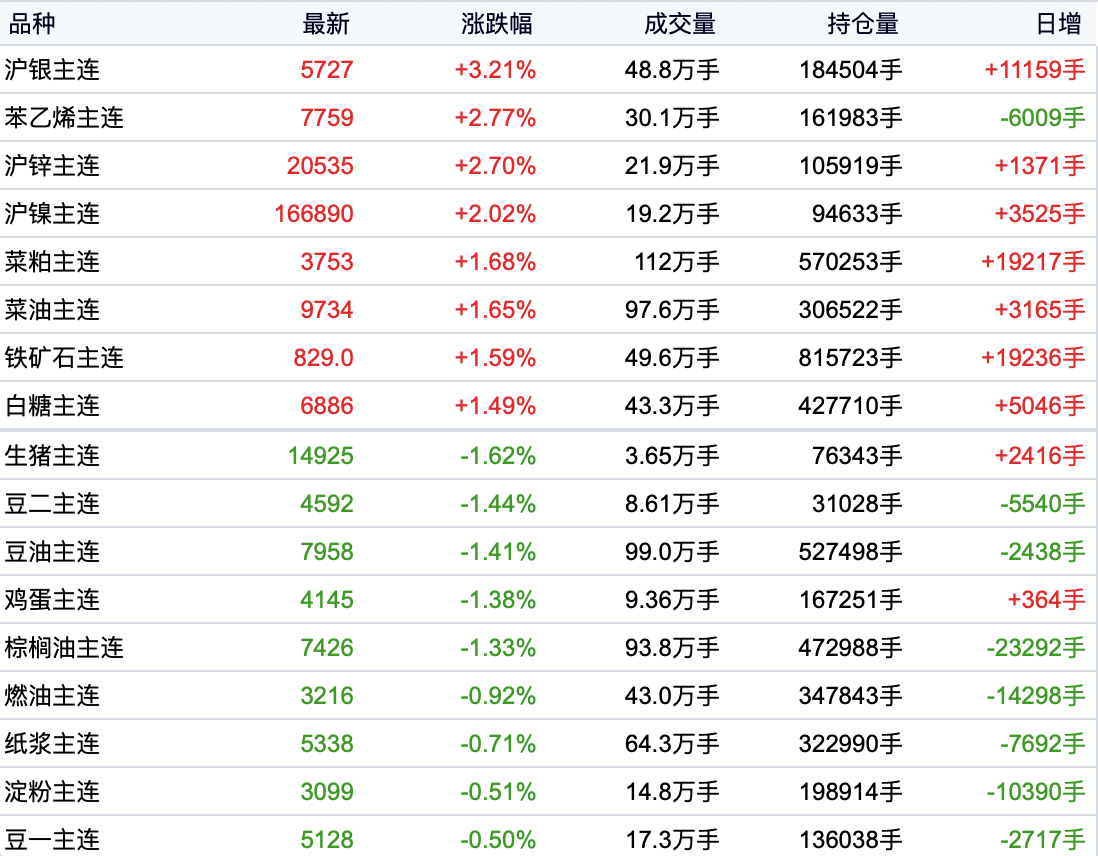Click 棕榈油主连 contract name
The image size is (1098, 856).
point(65,648)
